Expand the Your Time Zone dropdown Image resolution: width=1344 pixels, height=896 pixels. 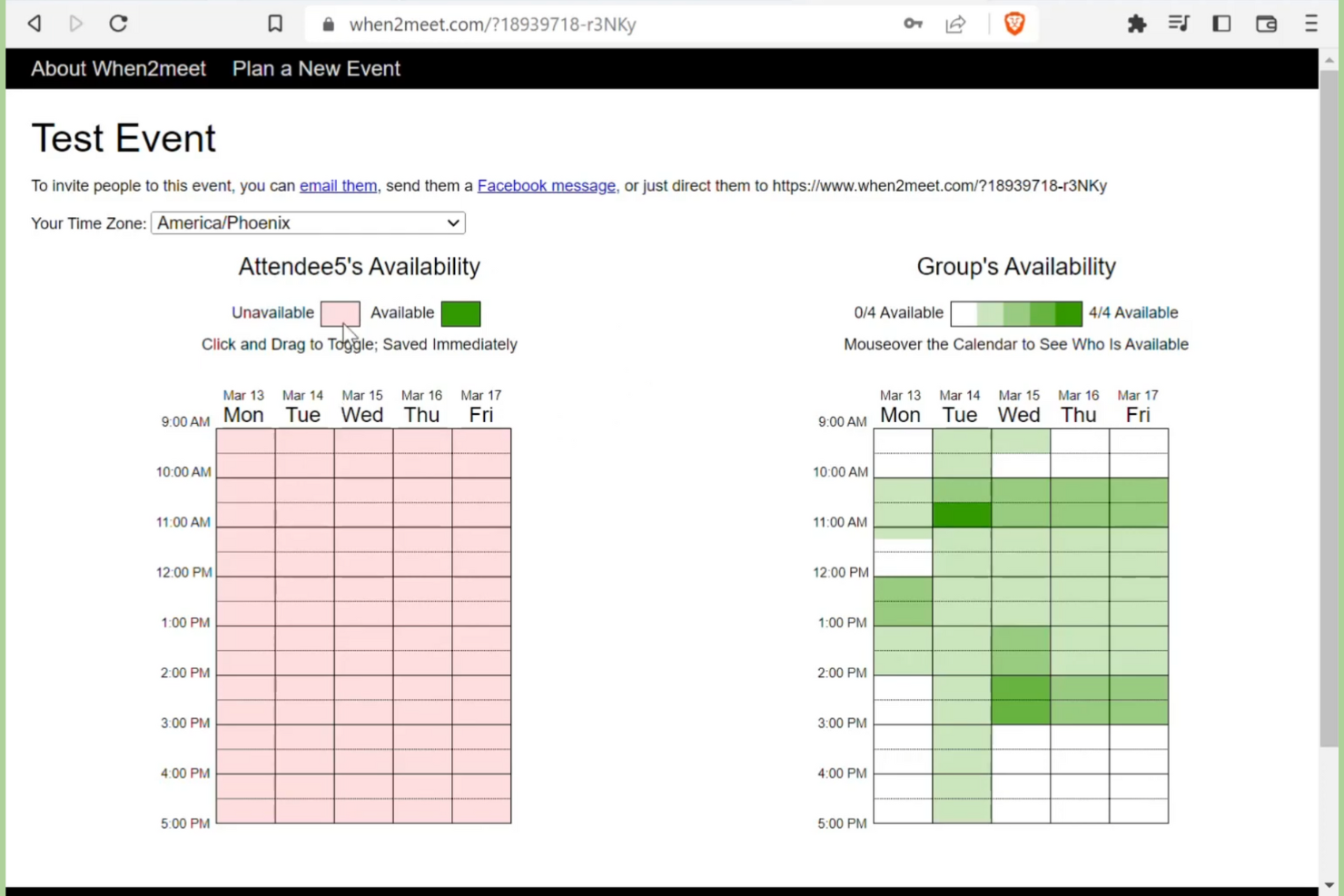click(x=308, y=223)
